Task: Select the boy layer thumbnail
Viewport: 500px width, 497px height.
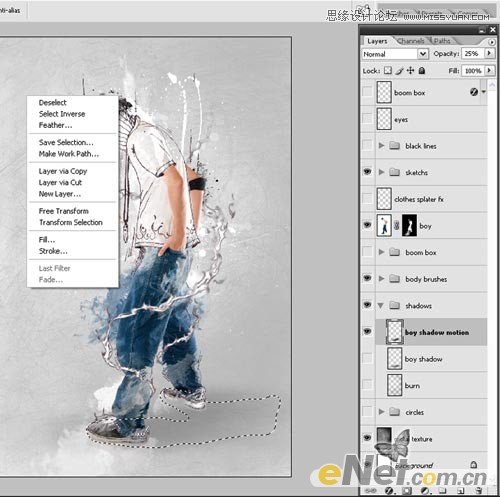Action: 384,226
